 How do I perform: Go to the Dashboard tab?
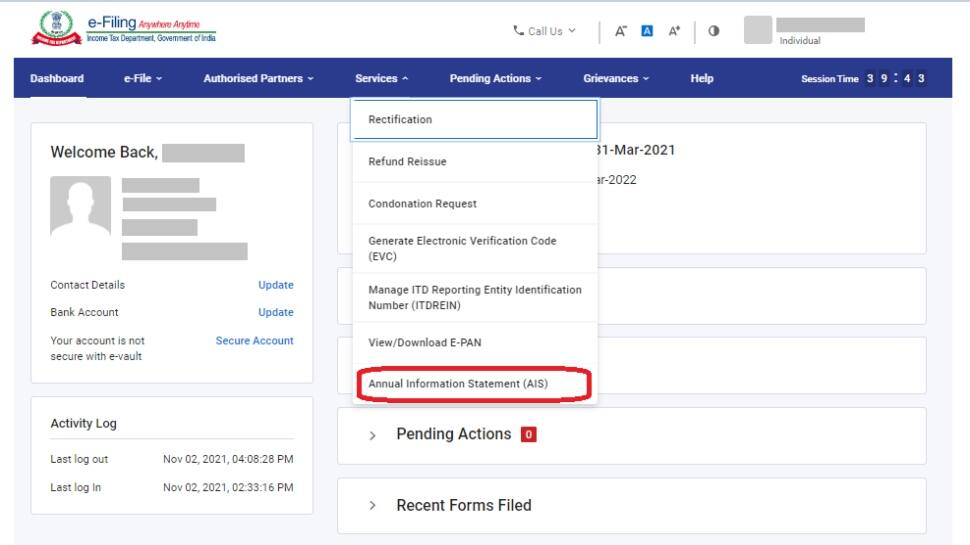click(57, 79)
